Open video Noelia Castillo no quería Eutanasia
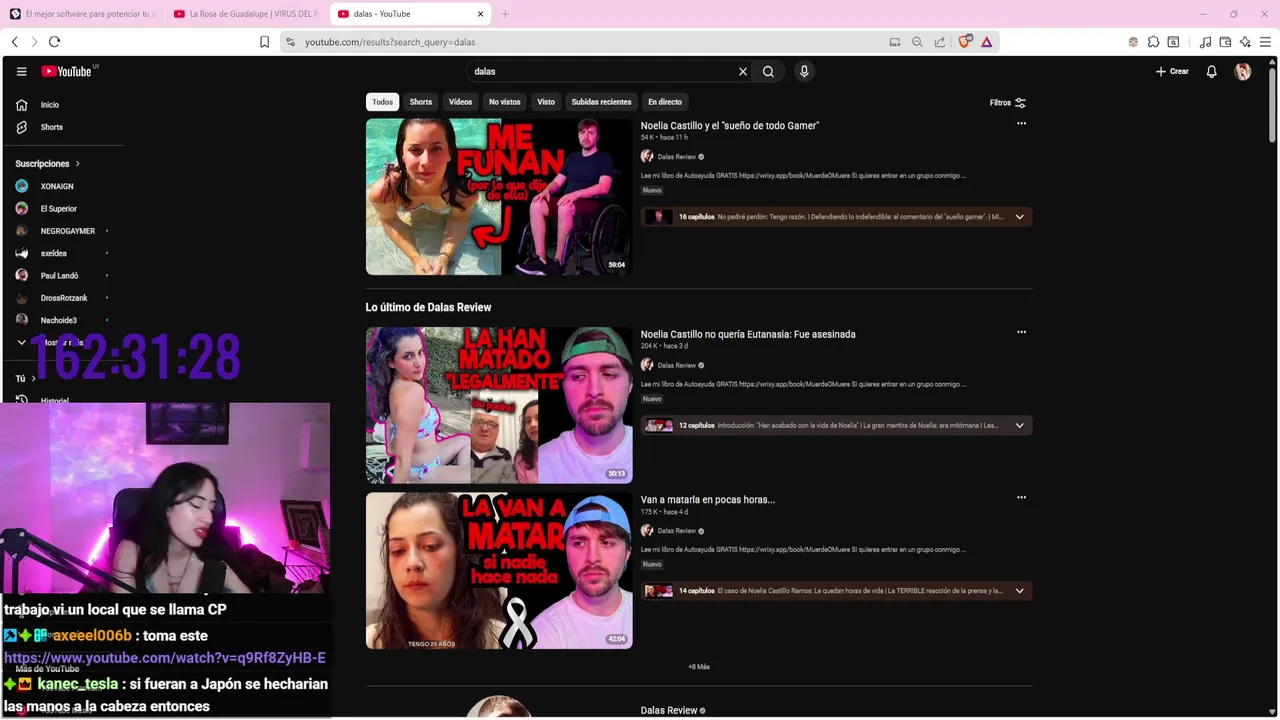This screenshot has width=1280, height=720. coord(748,334)
